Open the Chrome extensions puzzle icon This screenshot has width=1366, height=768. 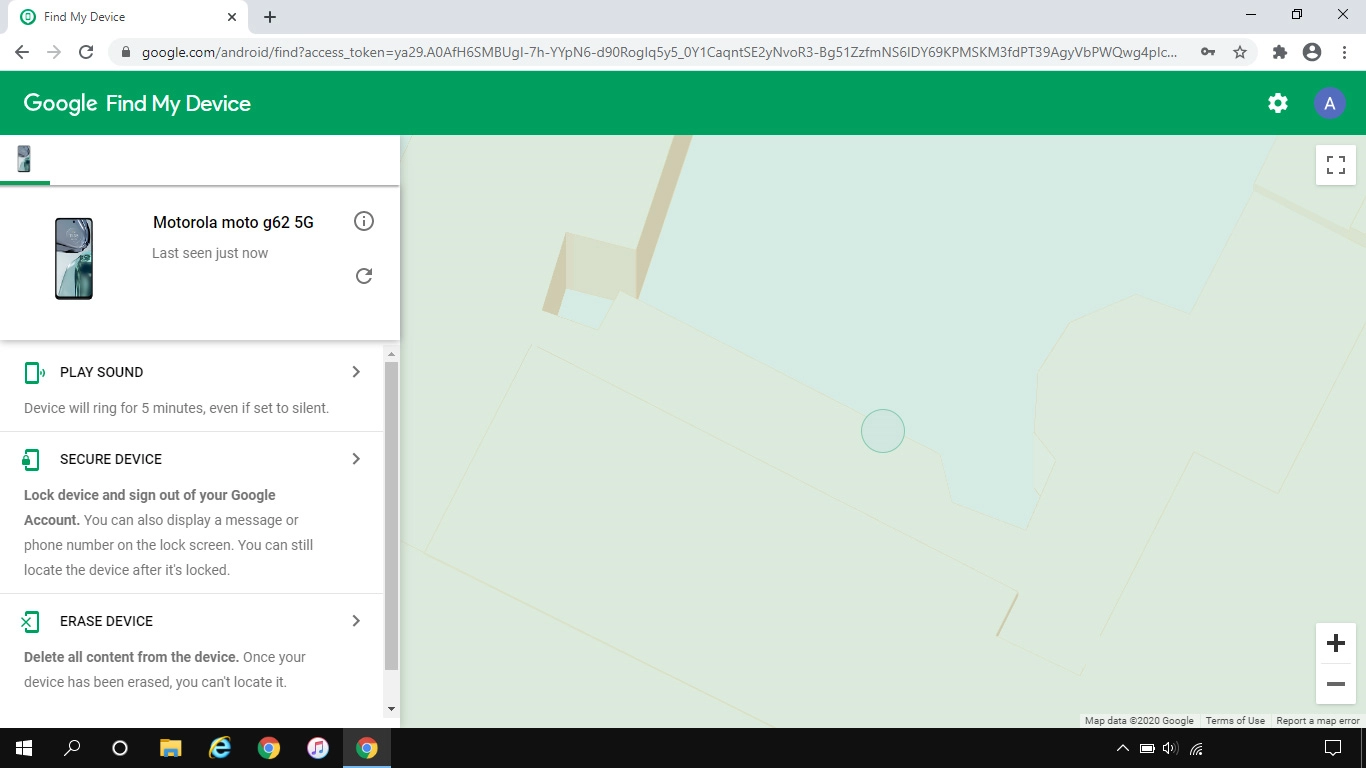pos(1279,52)
